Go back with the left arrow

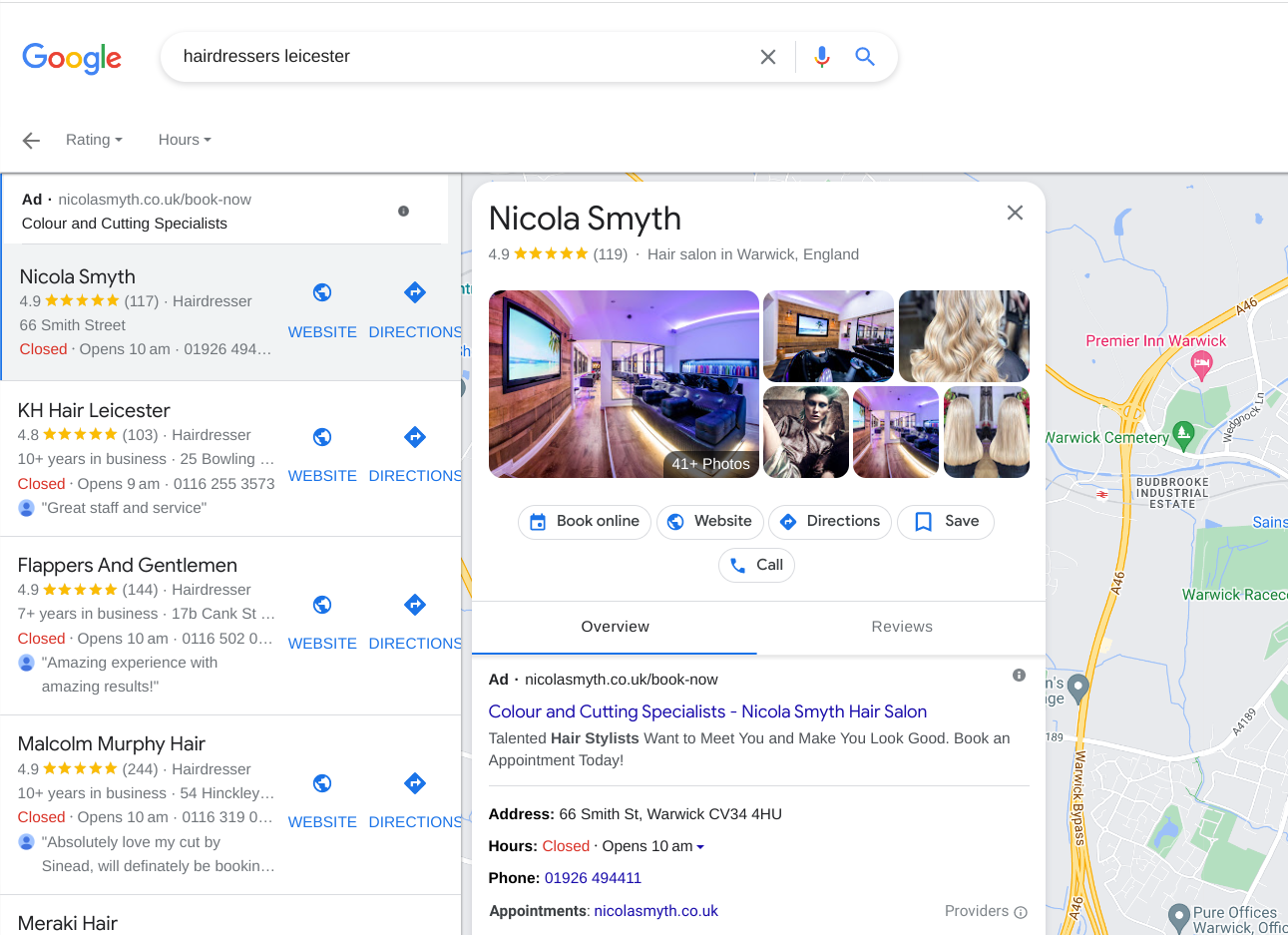[x=31, y=141]
